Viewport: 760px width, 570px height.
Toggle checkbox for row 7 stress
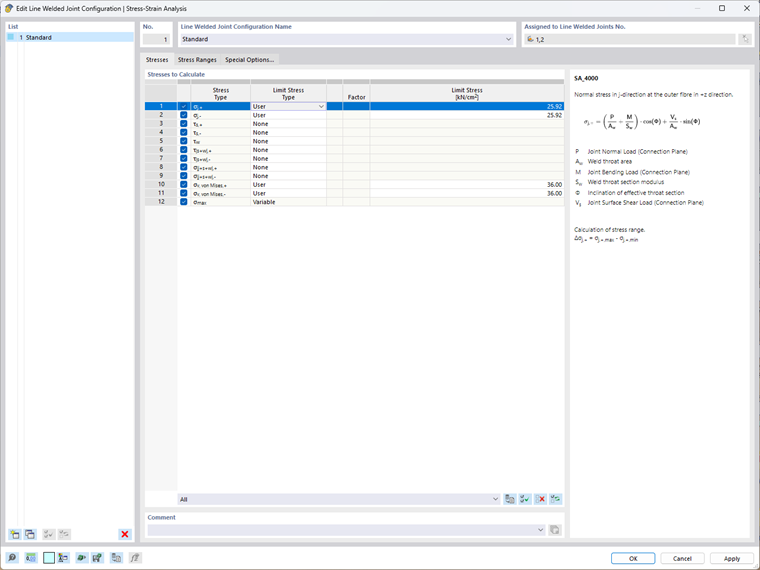(x=184, y=158)
